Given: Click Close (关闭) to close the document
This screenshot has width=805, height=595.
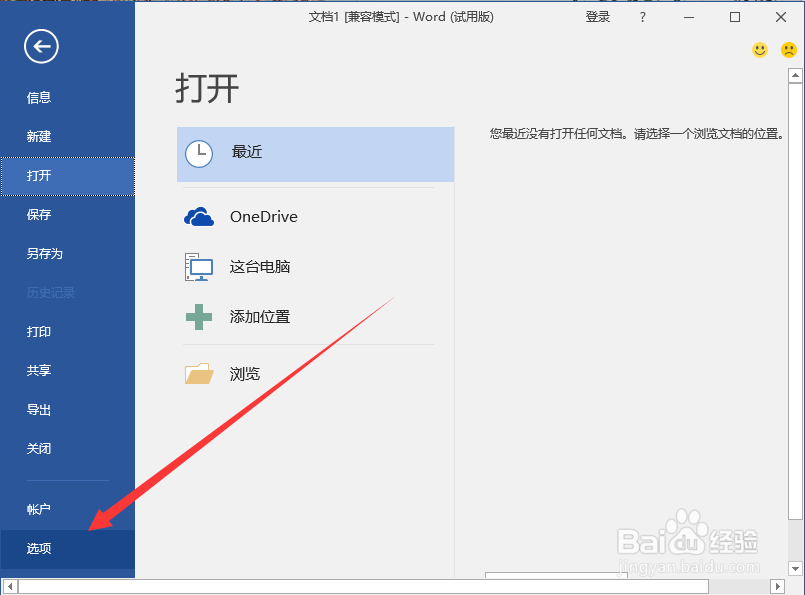Looking at the screenshot, I should [x=38, y=448].
